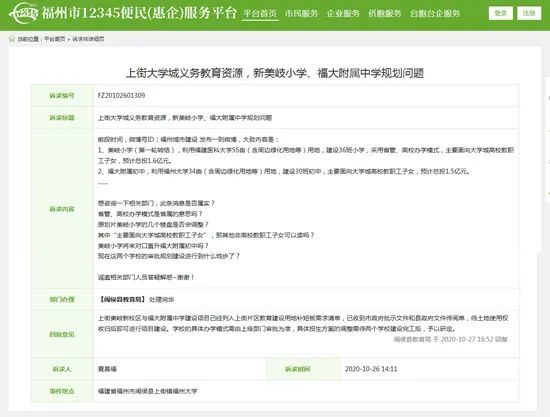Click the line about 福大附属初中 30班初中

(284, 171)
